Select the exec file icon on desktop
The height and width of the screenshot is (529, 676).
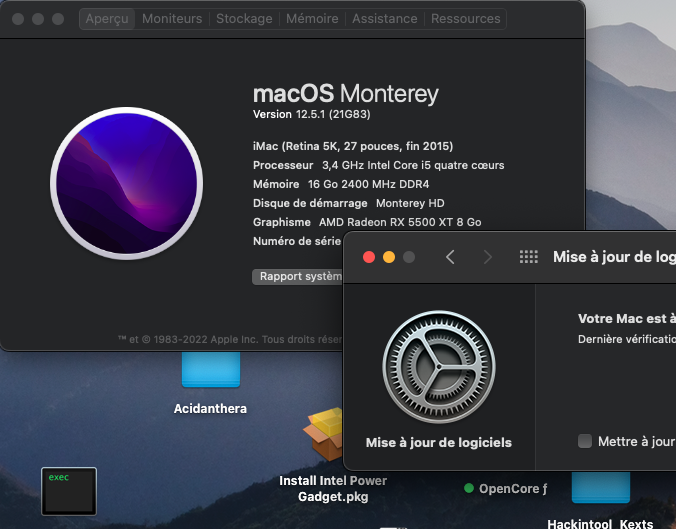(x=69, y=491)
